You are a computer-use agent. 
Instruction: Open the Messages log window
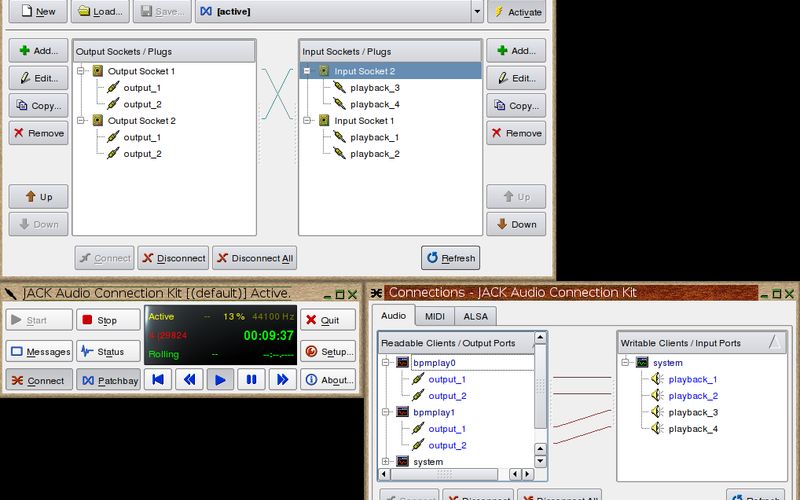39,351
